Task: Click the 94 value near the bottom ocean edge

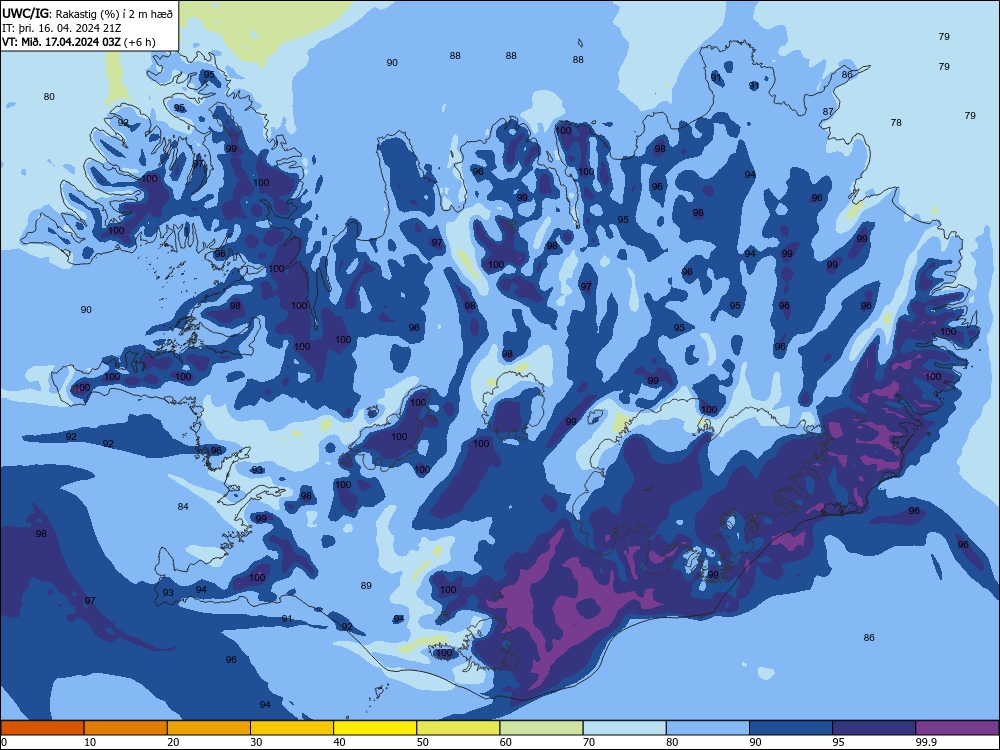Action: click(265, 704)
